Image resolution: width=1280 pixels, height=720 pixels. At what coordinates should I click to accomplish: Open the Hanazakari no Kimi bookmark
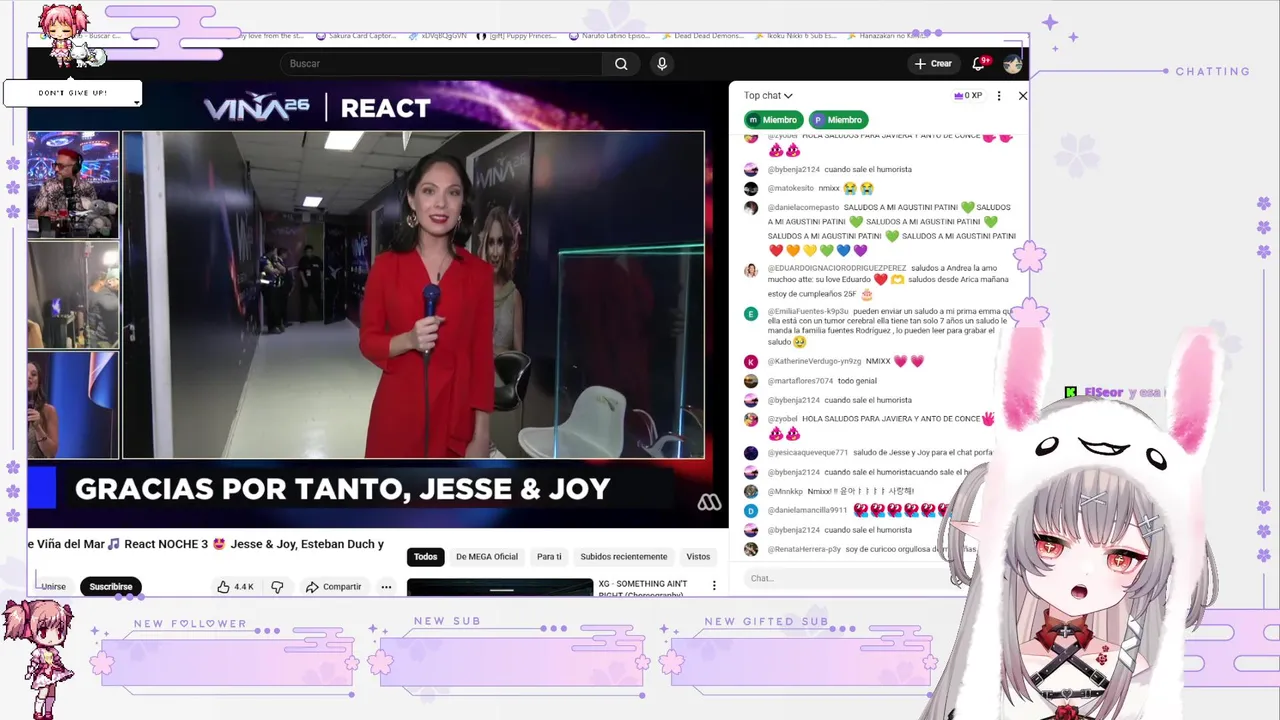pos(886,36)
